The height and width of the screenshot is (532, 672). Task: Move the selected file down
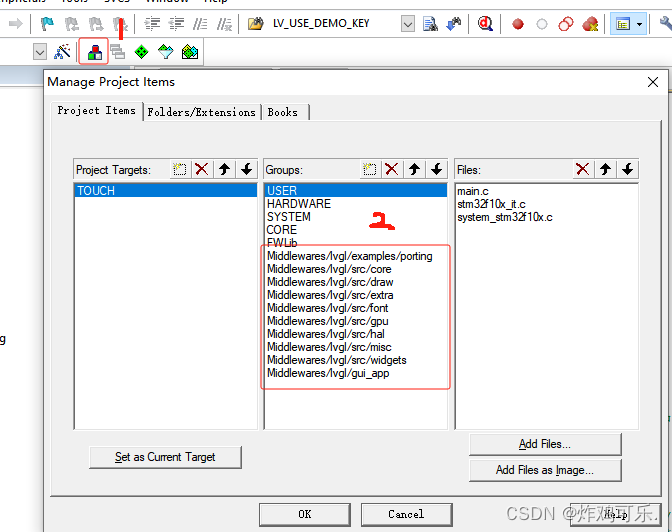627,169
